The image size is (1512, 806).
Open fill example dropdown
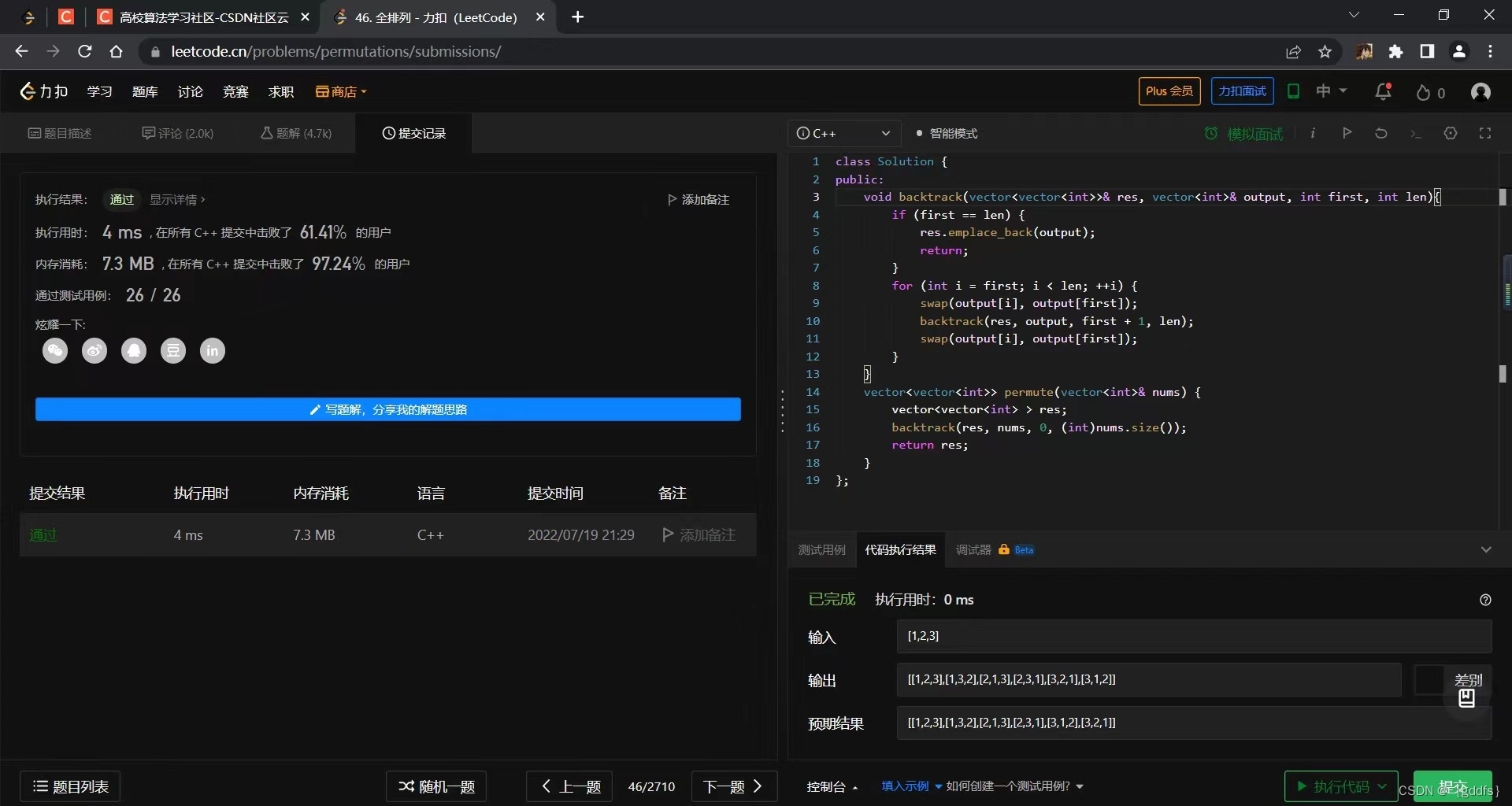coord(911,786)
